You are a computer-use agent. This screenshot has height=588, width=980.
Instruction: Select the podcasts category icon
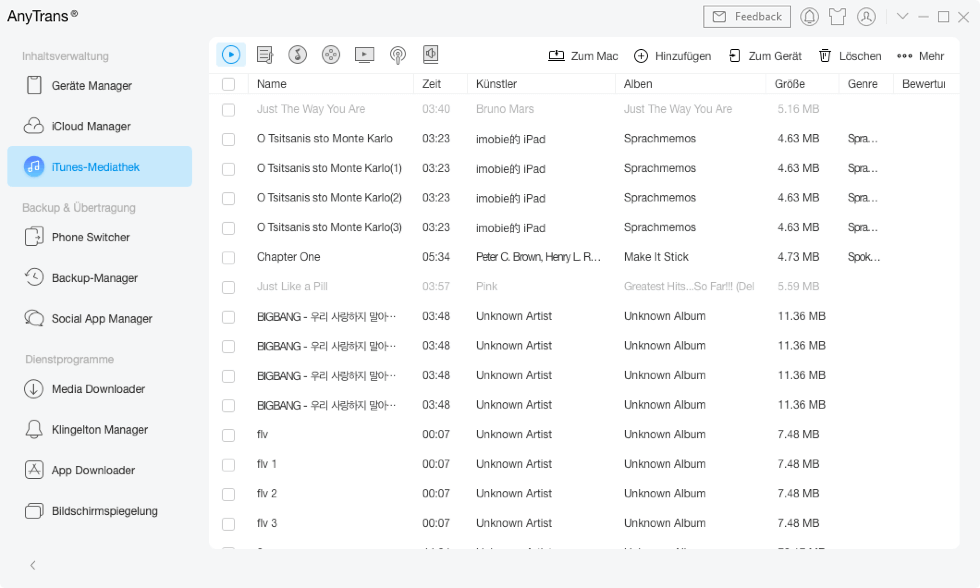point(397,55)
